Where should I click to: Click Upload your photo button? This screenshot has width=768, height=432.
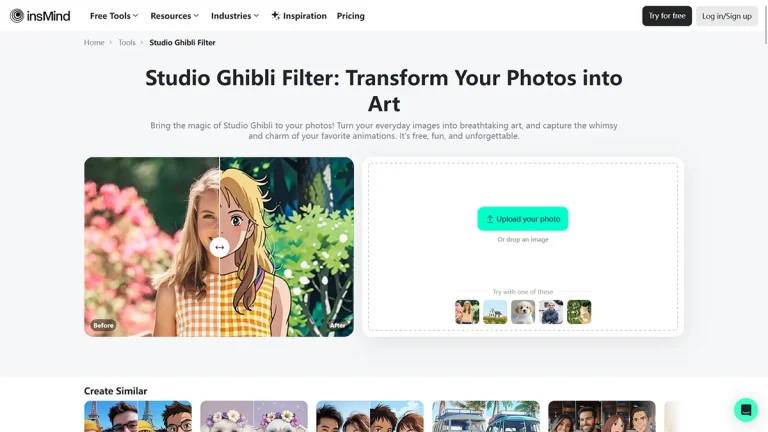point(523,219)
